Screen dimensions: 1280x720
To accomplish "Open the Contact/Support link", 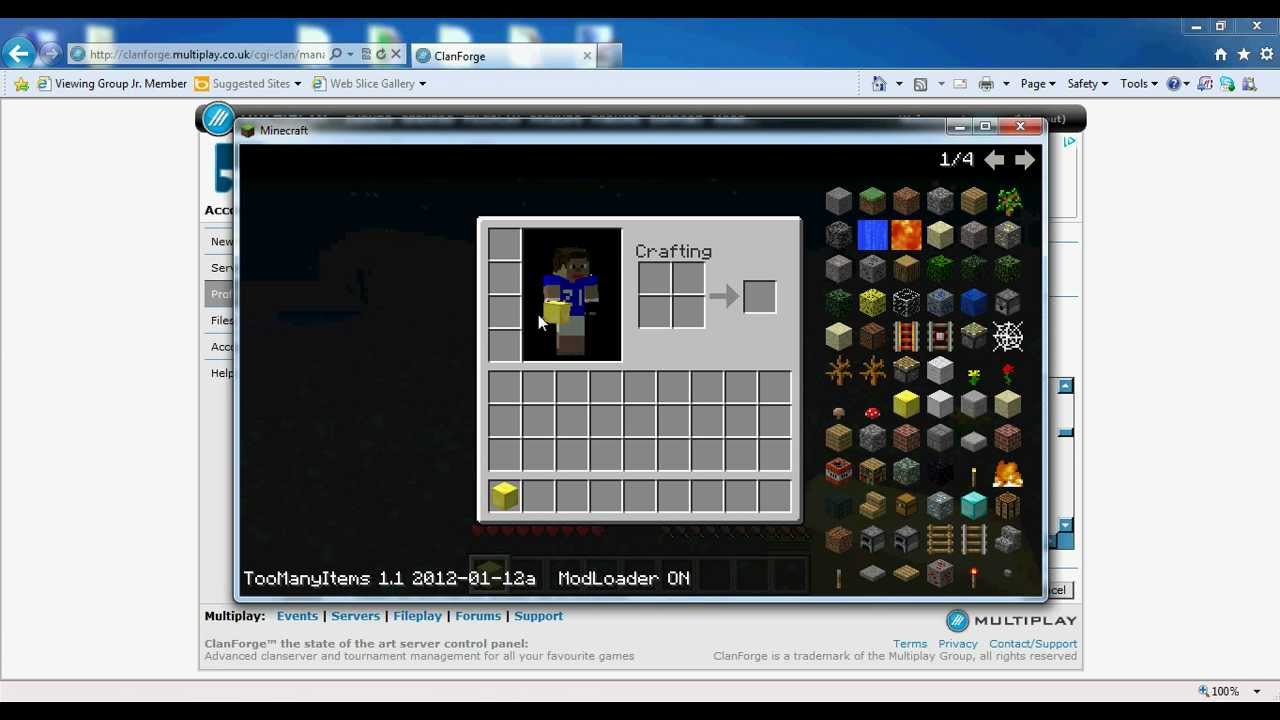I will (1033, 644).
